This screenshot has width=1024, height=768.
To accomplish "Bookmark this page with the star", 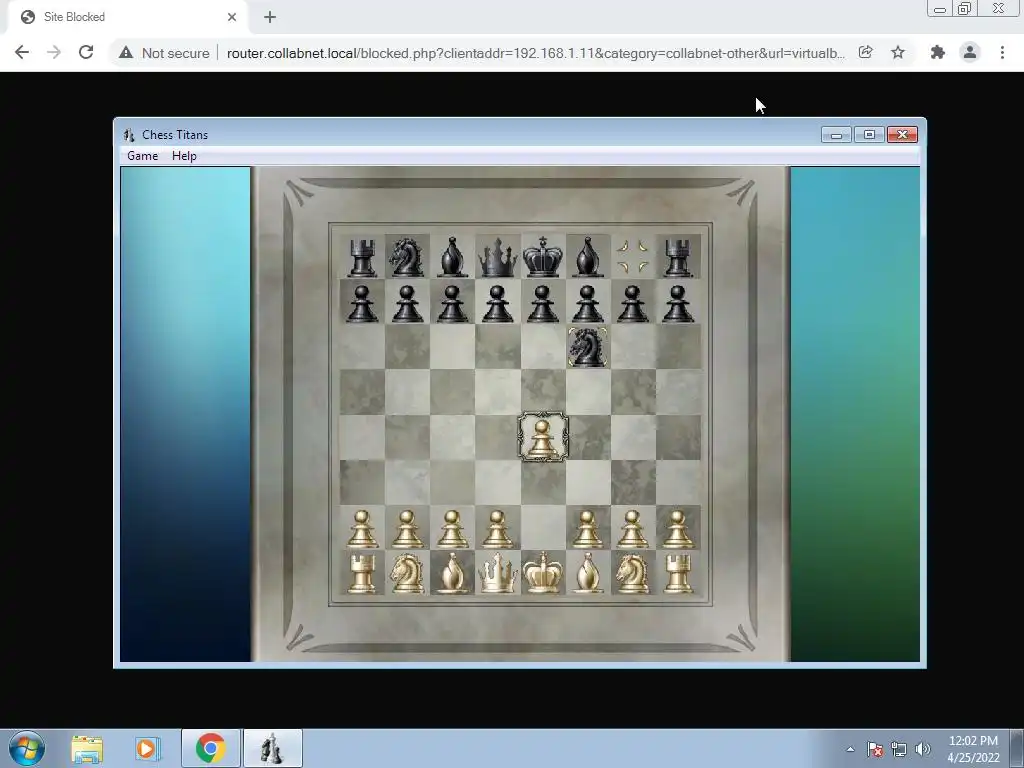I will pyautogui.click(x=898, y=52).
